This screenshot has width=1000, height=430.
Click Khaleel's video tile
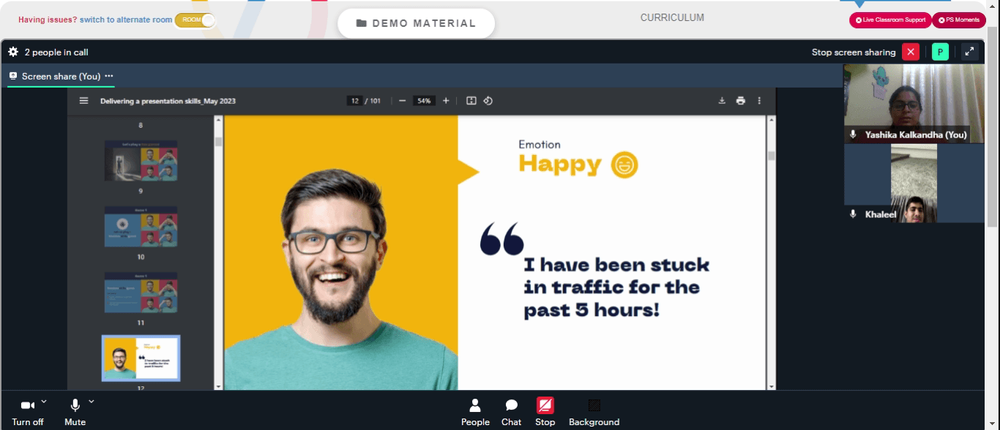(x=913, y=183)
